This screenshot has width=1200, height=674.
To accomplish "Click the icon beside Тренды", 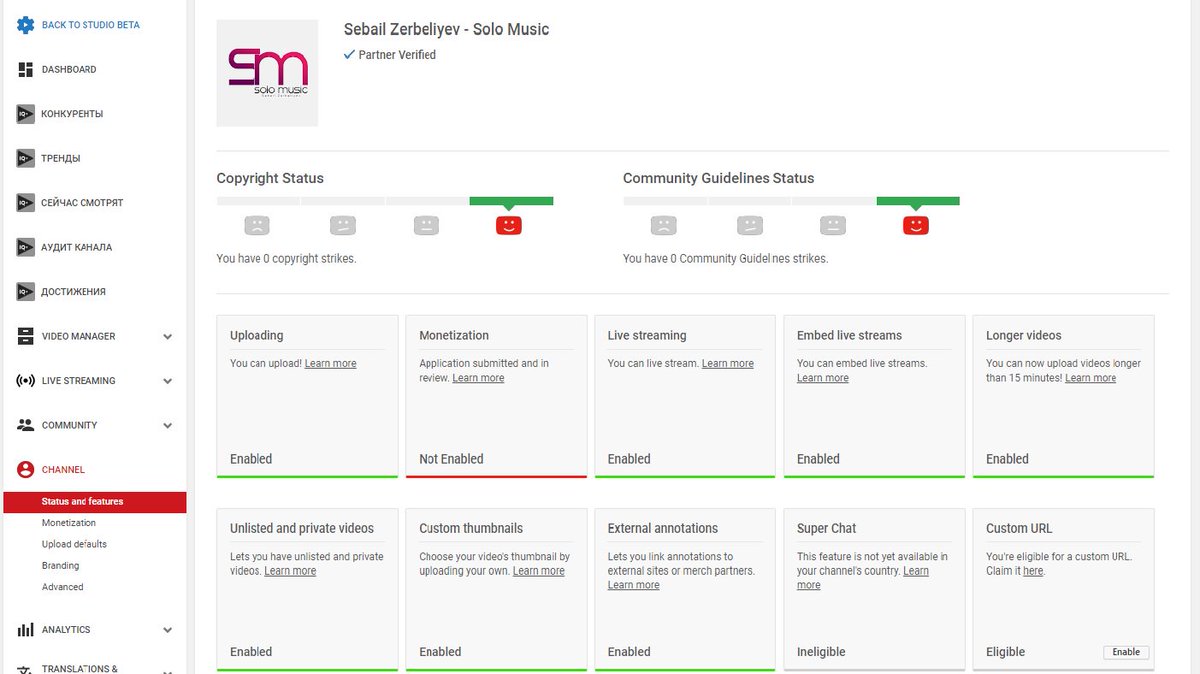I will pyautogui.click(x=25, y=158).
